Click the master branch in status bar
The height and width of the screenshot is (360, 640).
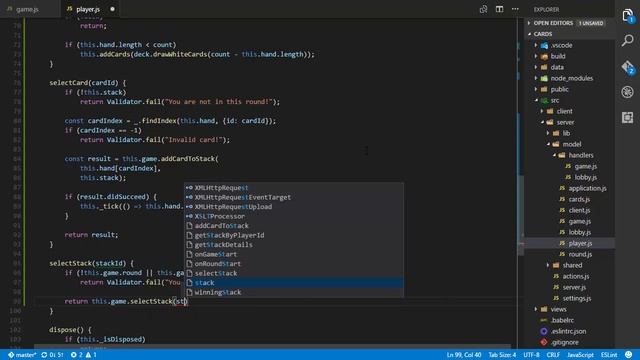22,355
